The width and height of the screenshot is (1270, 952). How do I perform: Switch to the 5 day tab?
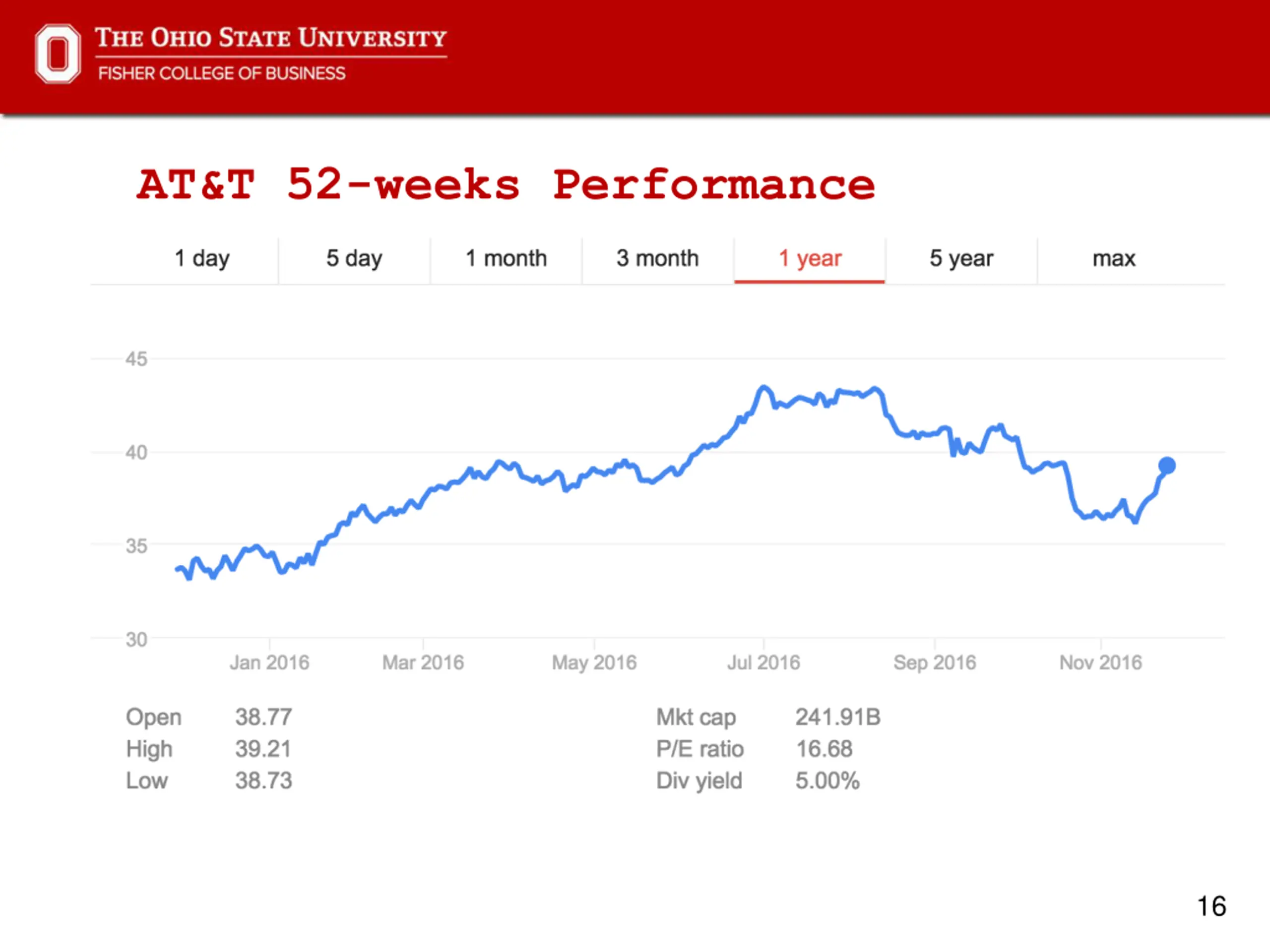[x=354, y=259]
